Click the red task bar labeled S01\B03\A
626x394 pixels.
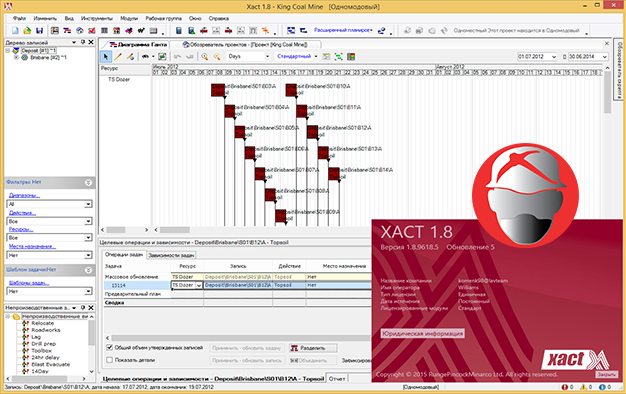218,90
